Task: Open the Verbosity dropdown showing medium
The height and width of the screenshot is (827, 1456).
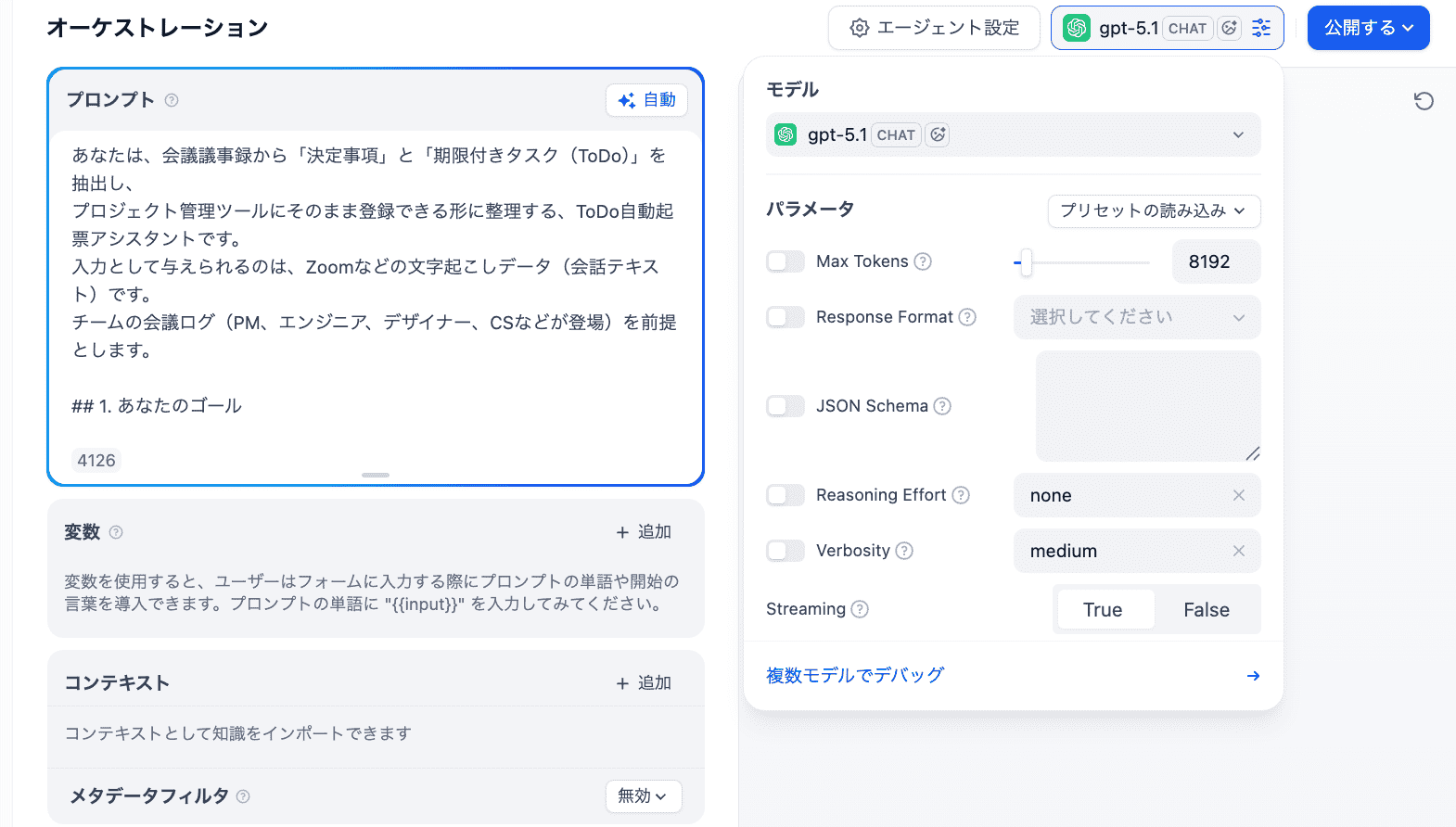Action: [x=1137, y=551]
